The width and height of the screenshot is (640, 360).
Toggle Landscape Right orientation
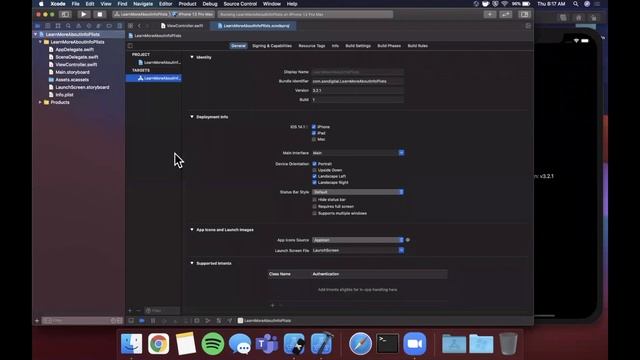coord(314,182)
